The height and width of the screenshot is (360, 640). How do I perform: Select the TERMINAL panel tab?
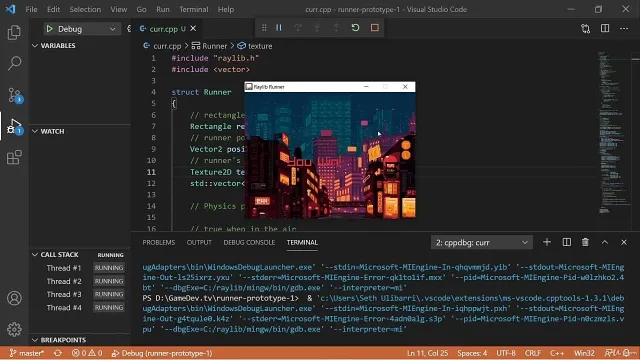point(302,242)
